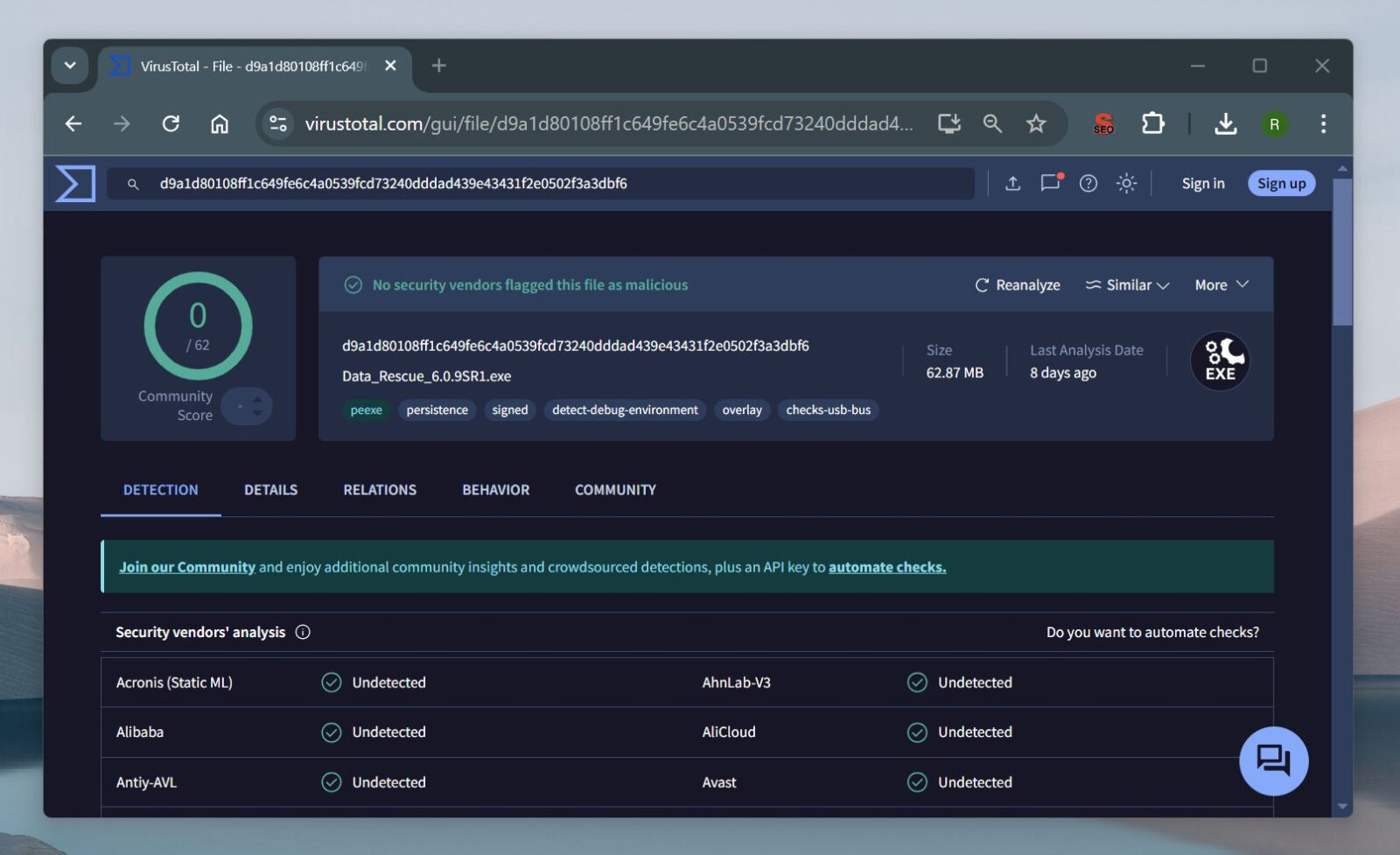Click the Sign in link
The height and width of the screenshot is (855, 1400).
1203,184
